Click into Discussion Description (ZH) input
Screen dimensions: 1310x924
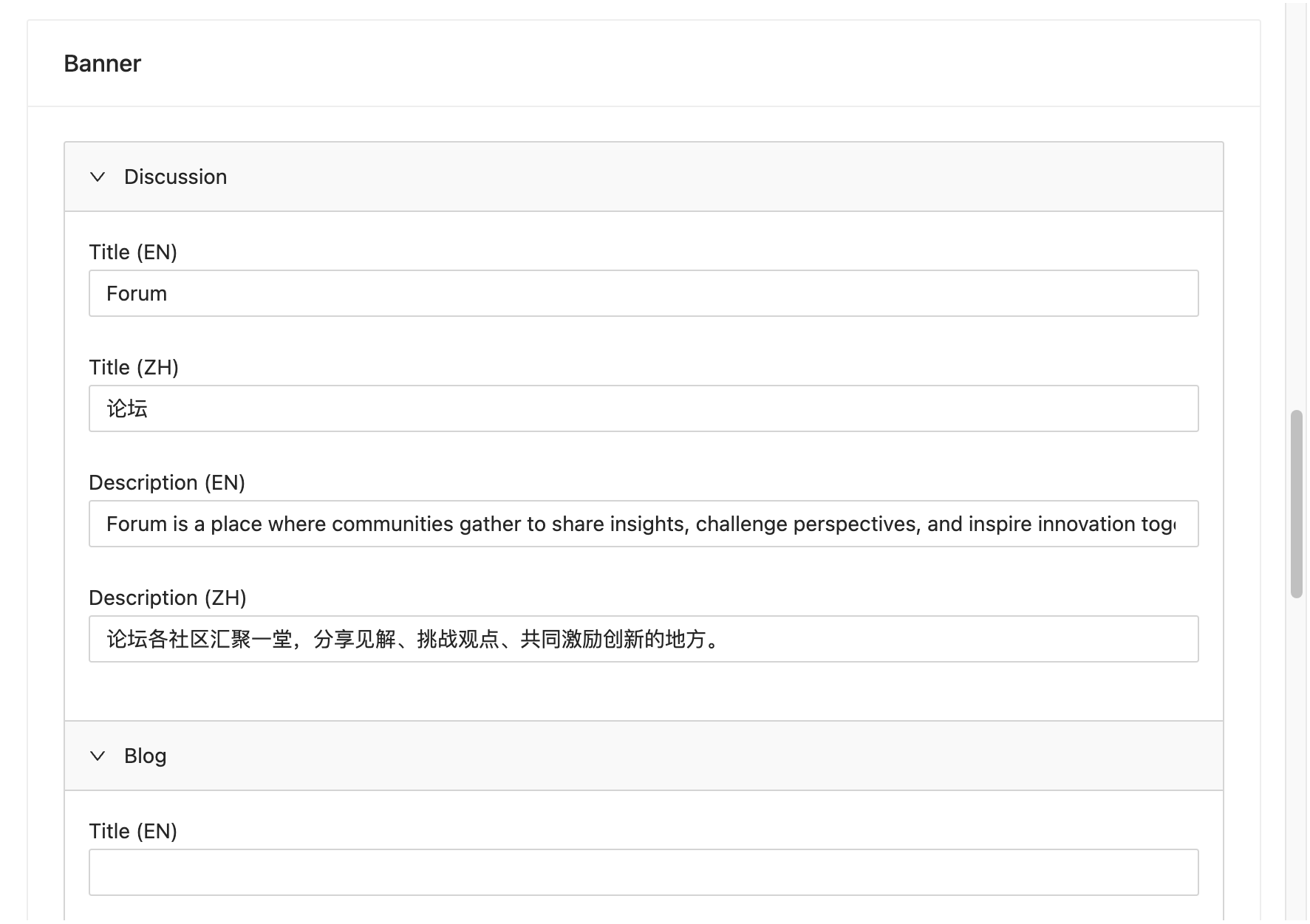pos(643,639)
